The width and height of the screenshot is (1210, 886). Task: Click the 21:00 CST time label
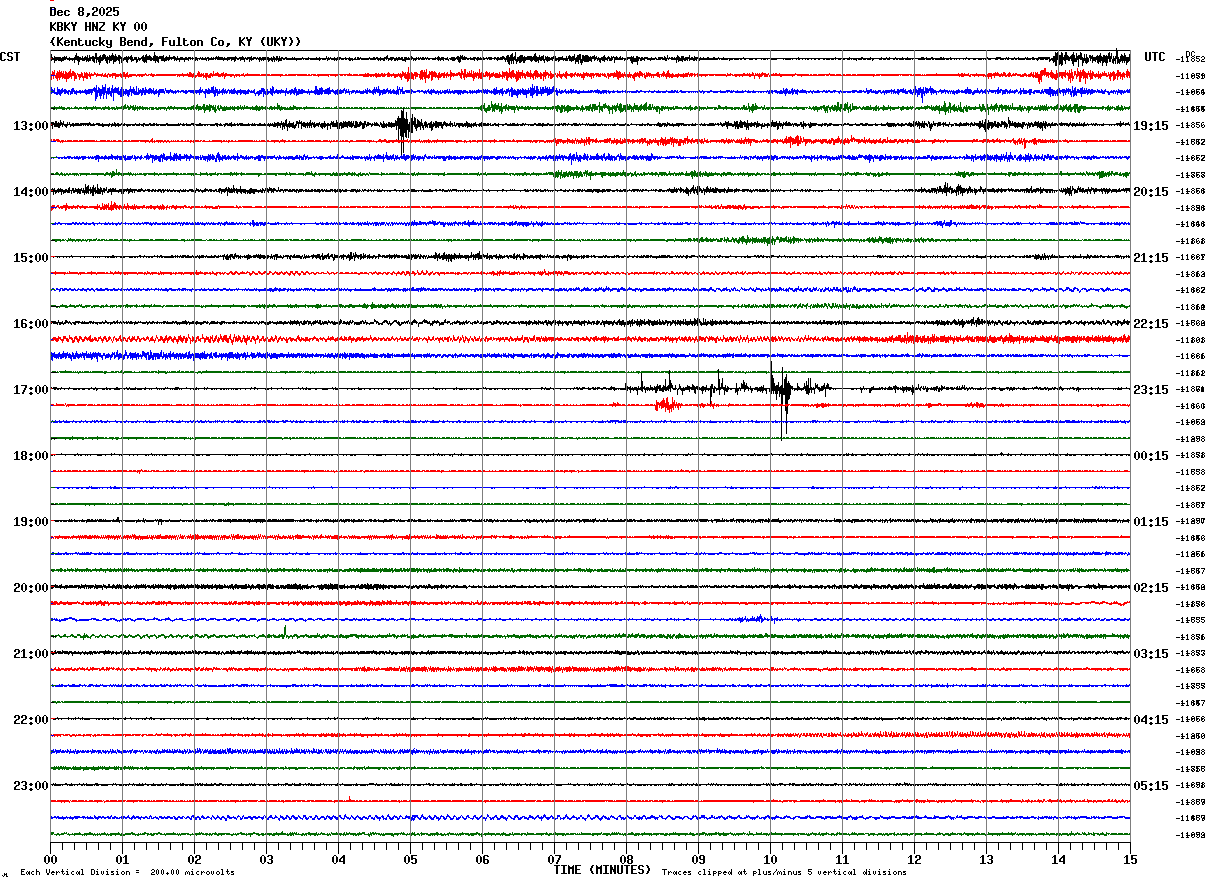click(x=31, y=654)
